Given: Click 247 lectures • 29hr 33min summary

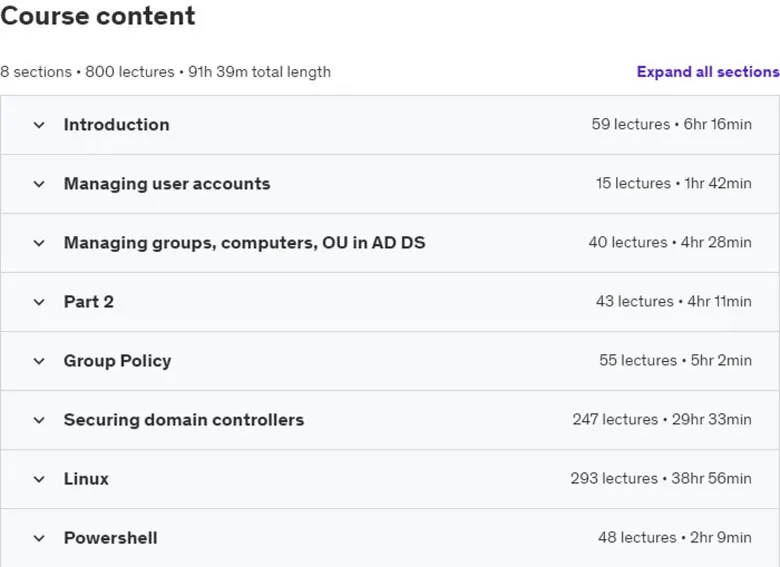Looking at the screenshot, I should (x=662, y=419).
